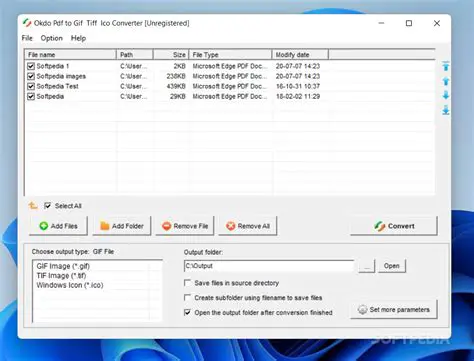This screenshot has width=474, height=361.
Task: Maximize the Okdo converter window
Action: pyautogui.click(x=409, y=23)
